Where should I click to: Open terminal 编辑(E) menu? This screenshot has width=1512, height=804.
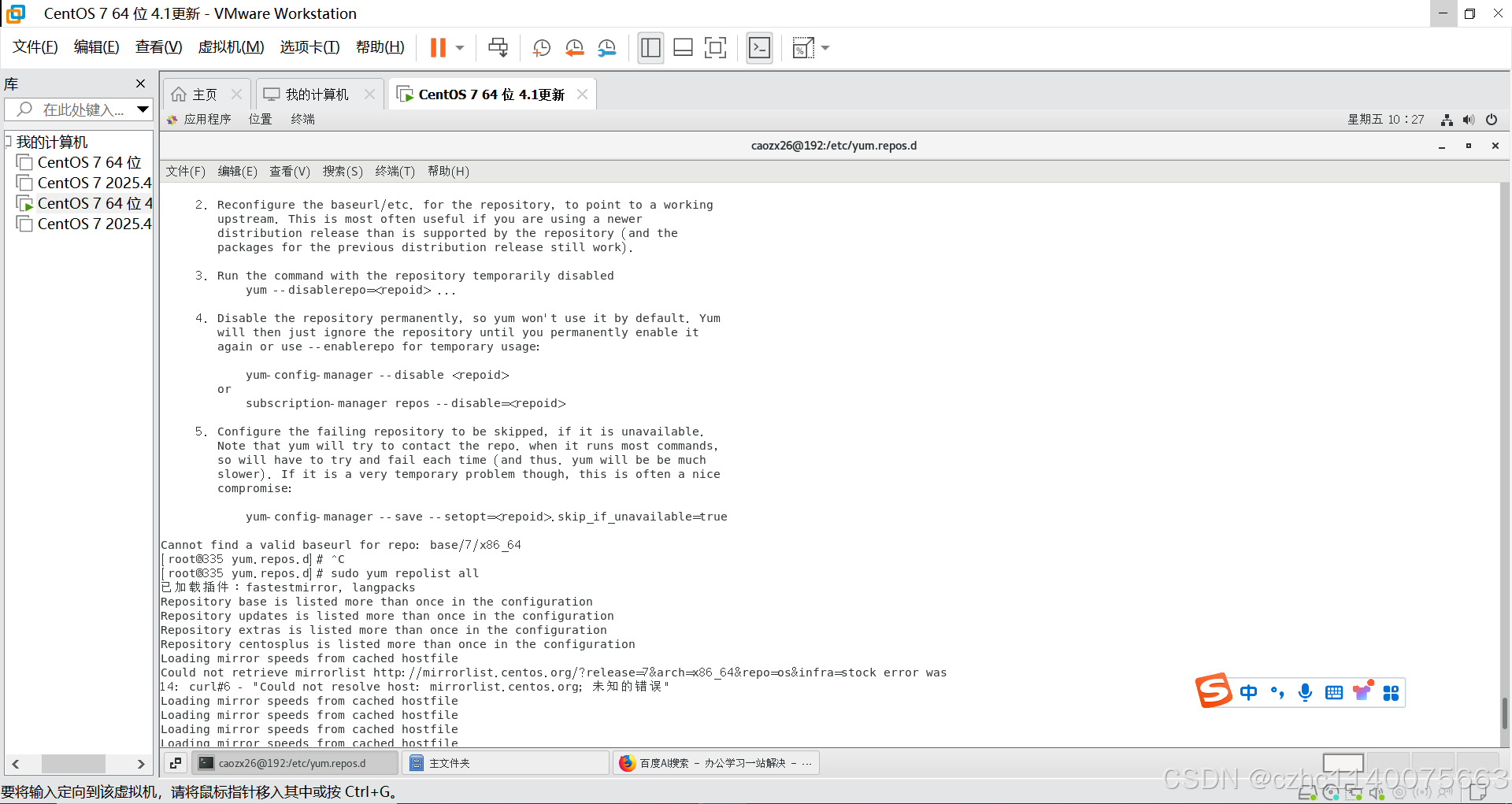(238, 171)
